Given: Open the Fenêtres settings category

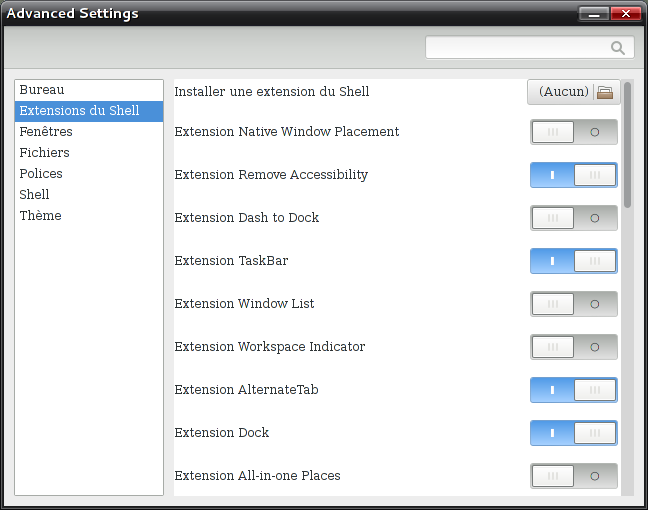Looking at the screenshot, I should [46, 132].
